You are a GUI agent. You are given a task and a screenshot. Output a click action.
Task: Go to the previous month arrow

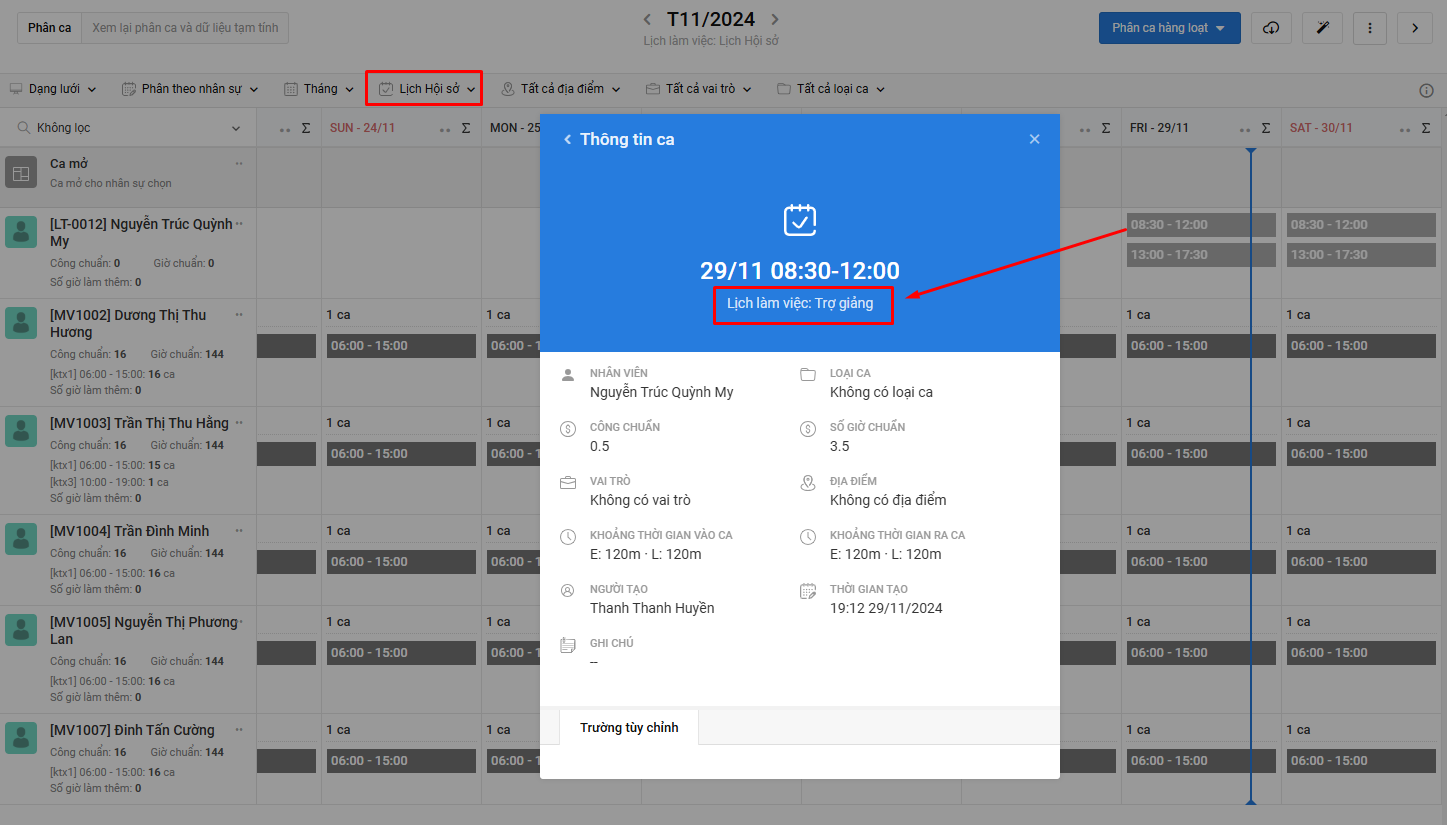[x=647, y=19]
